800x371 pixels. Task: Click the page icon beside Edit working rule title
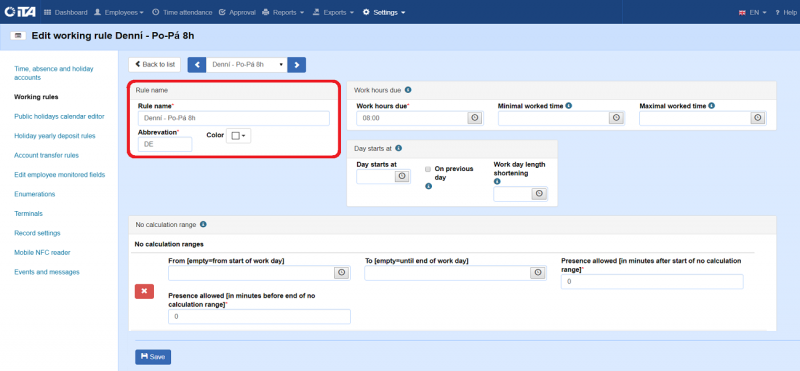[18, 36]
